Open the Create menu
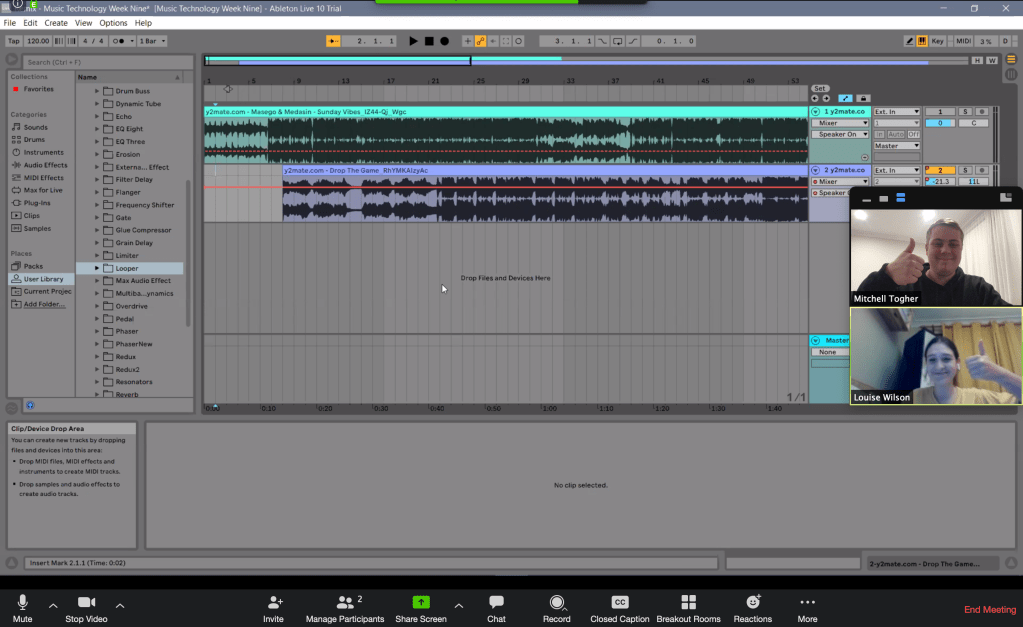Image resolution: width=1023 pixels, height=627 pixels. pyautogui.click(x=56, y=22)
